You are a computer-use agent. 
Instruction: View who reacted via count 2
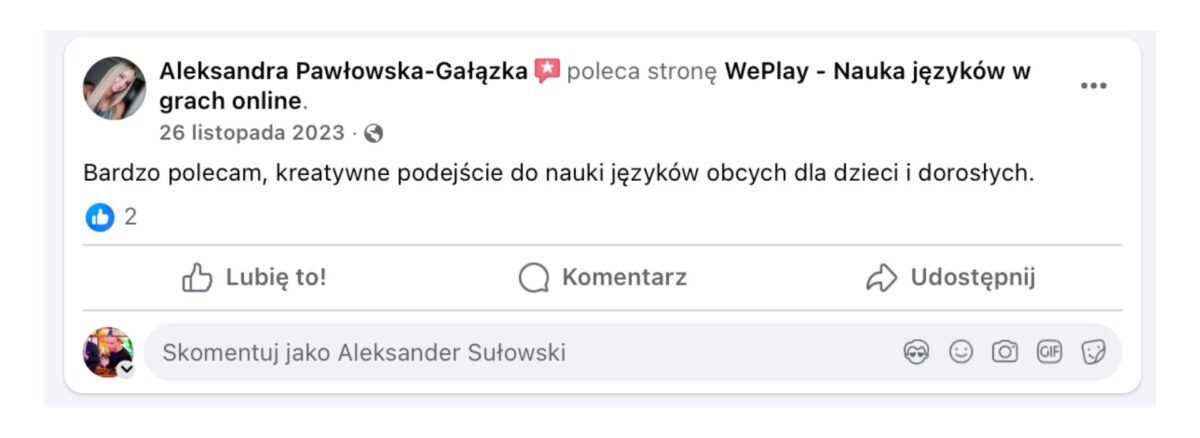click(x=130, y=217)
